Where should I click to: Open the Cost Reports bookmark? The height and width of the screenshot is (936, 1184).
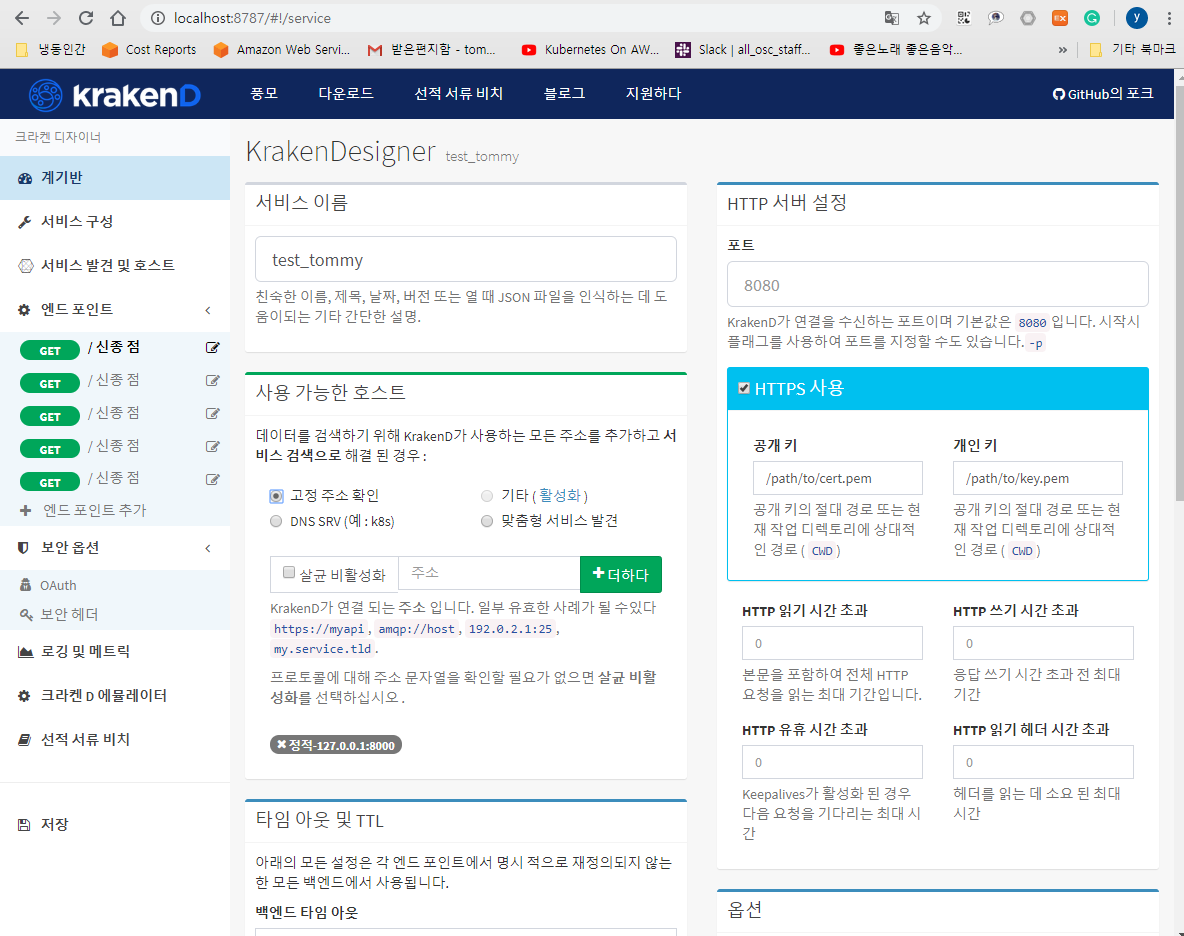pyautogui.click(x=150, y=50)
